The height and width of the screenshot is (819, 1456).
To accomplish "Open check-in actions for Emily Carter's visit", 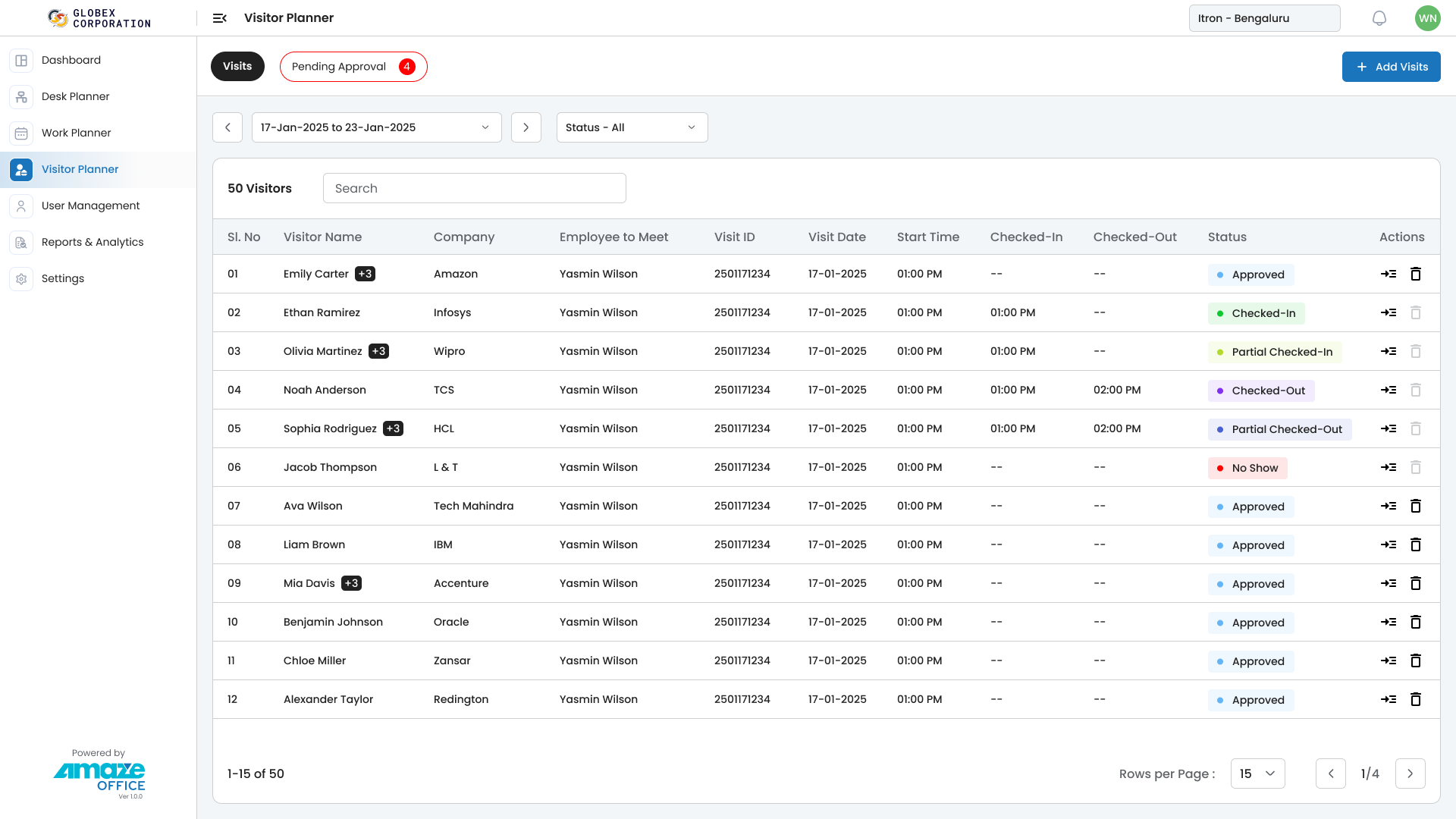I will pos(1389,274).
